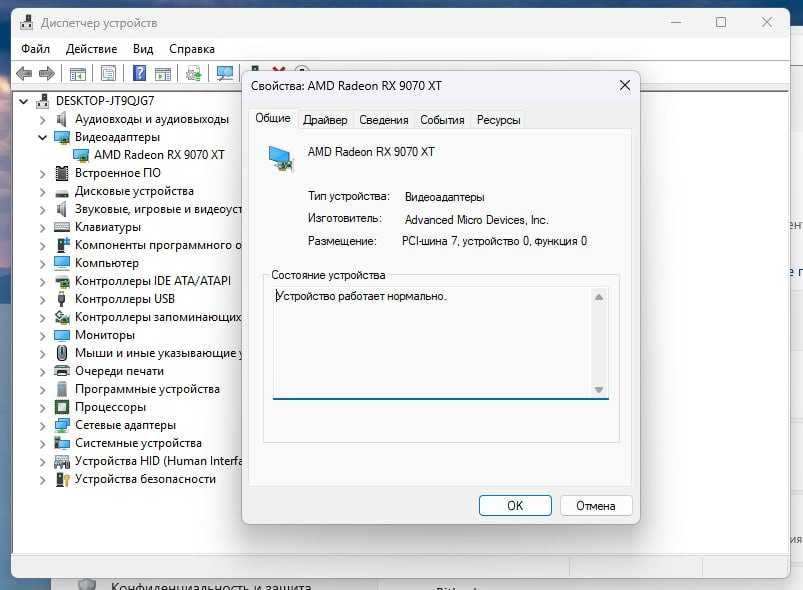
Task: Click the drive icon beside Дисковые устройства
Action: [62, 192]
